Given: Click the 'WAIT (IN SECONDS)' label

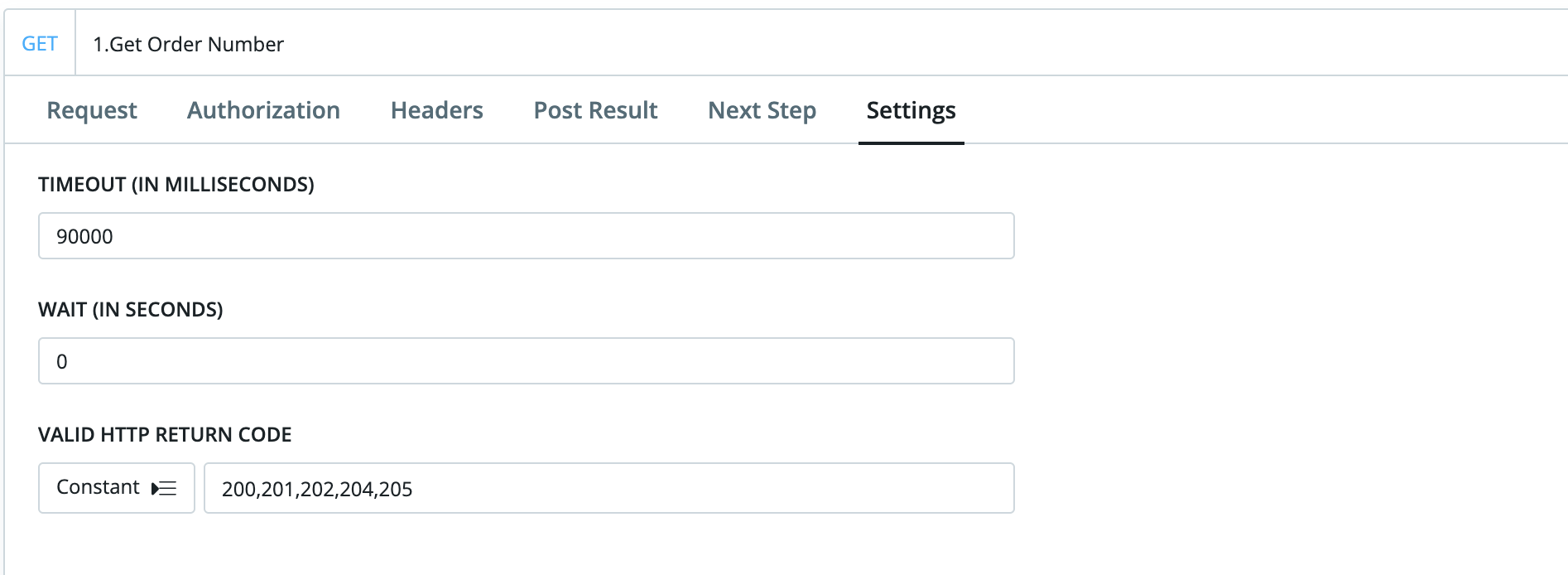Looking at the screenshot, I should click(x=130, y=309).
